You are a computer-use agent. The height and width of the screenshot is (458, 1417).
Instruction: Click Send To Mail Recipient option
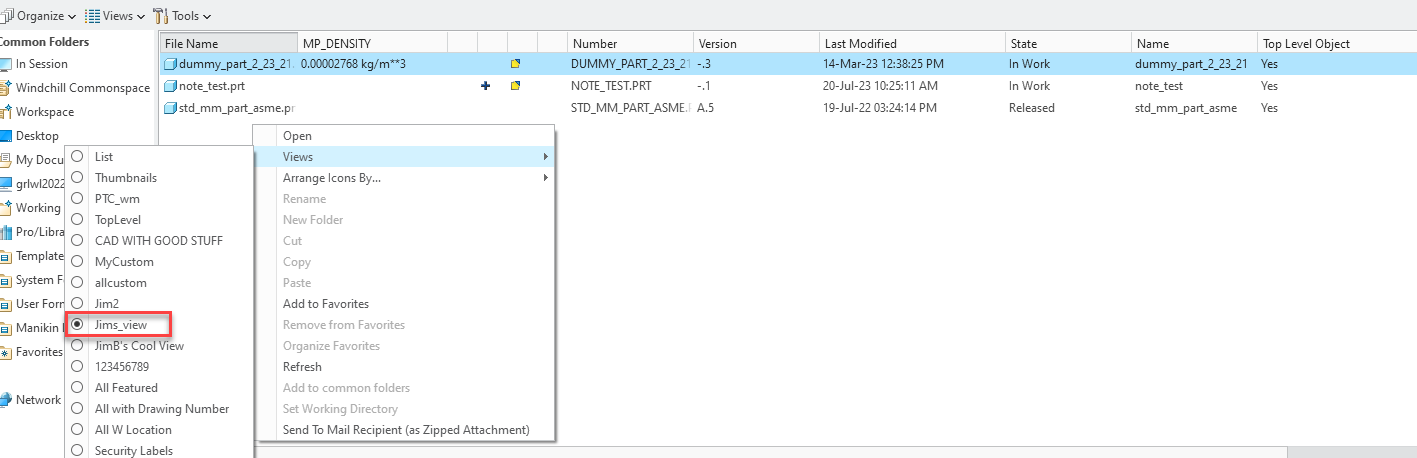[x=405, y=430]
